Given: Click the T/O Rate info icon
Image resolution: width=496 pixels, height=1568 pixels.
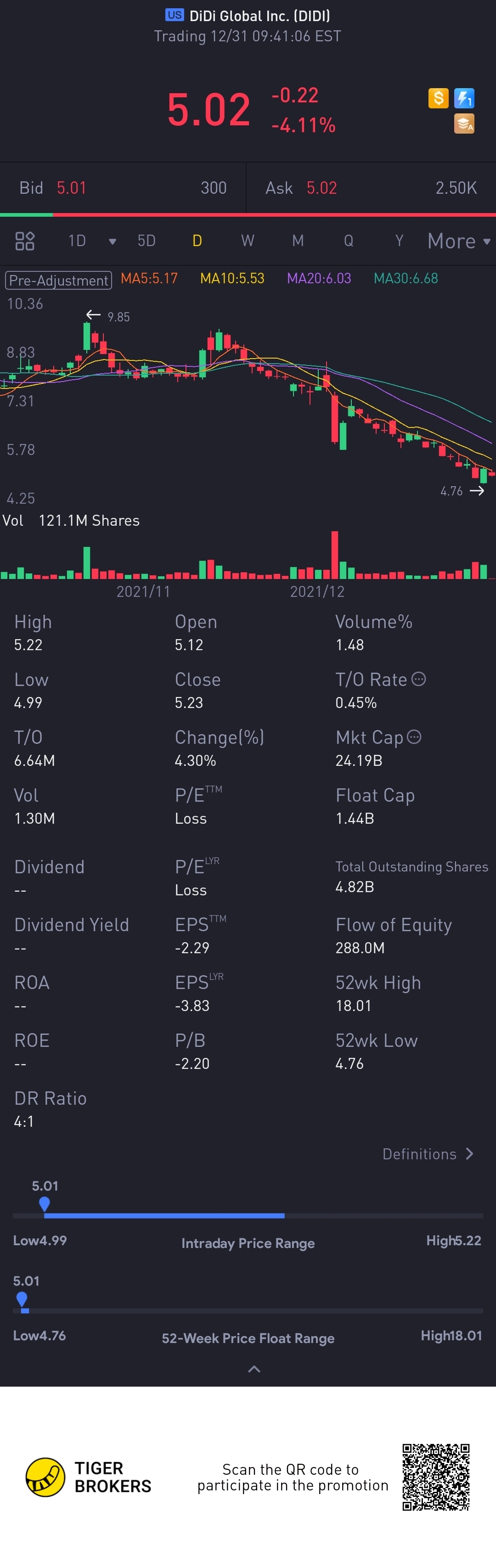Looking at the screenshot, I should coord(419,679).
